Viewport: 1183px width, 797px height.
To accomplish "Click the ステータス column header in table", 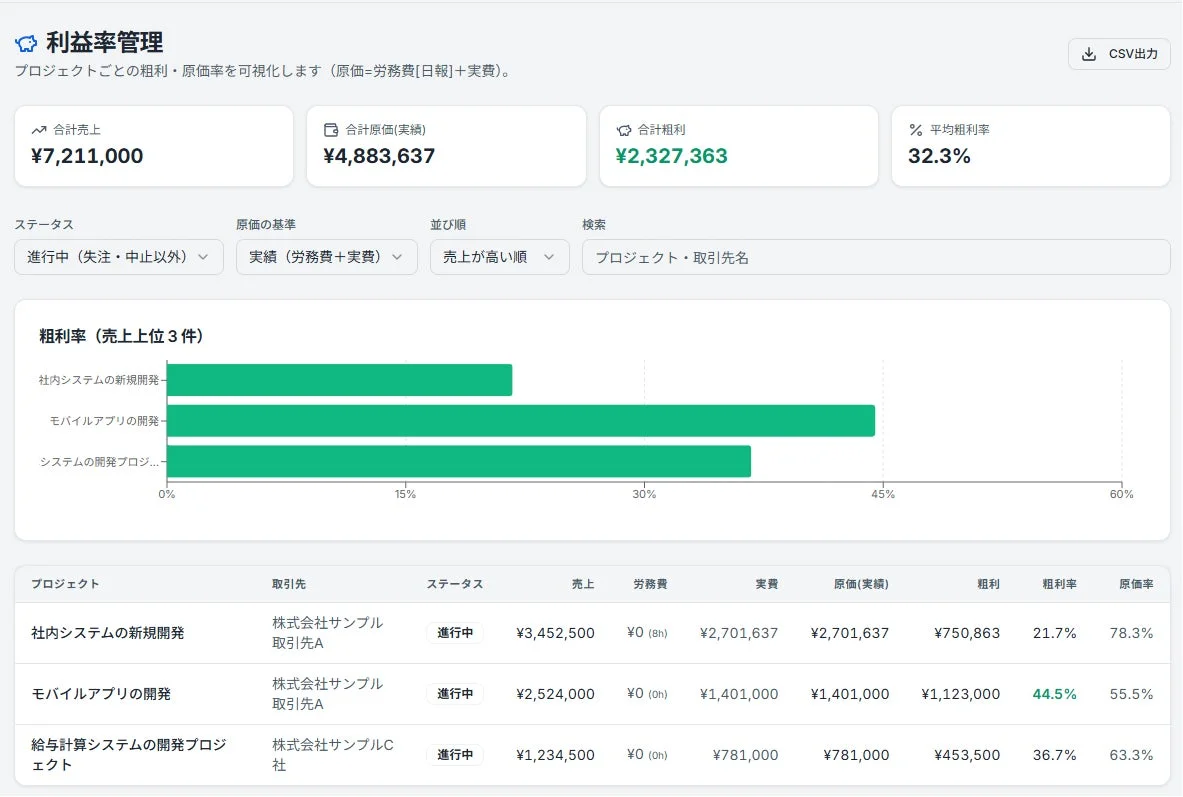I will 455,584.
